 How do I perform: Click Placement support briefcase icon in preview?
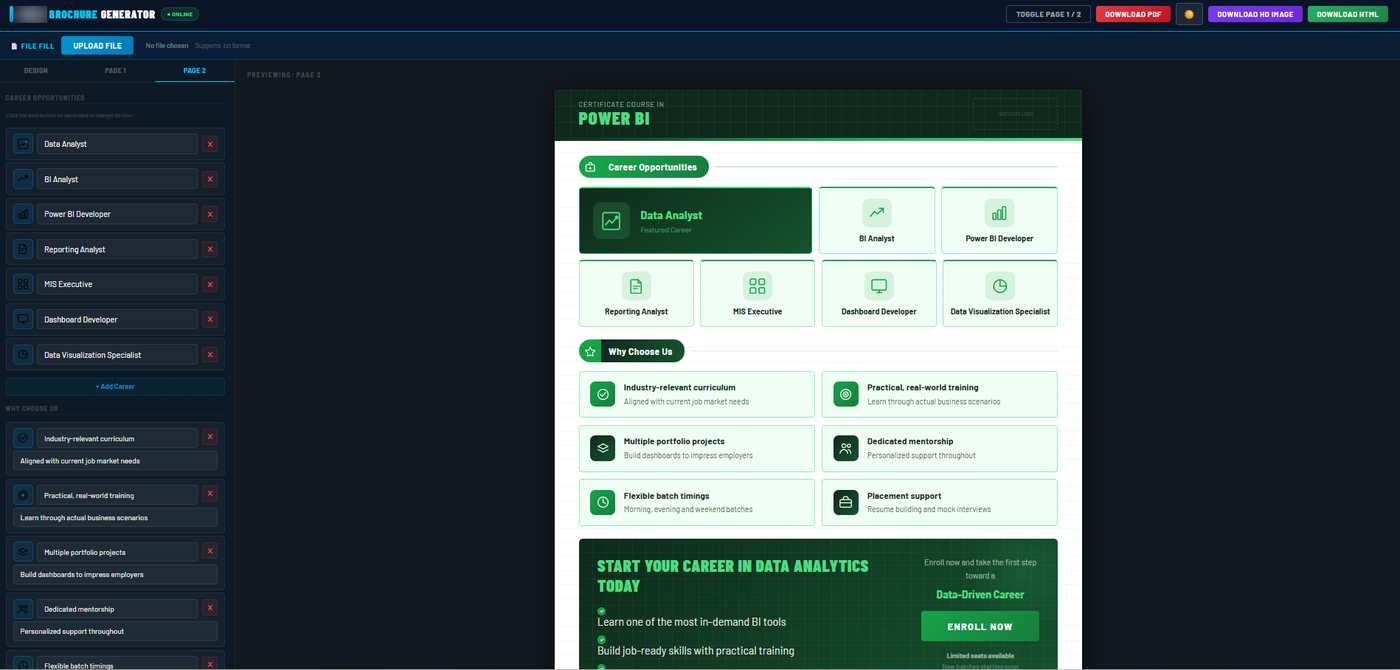(x=846, y=502)
